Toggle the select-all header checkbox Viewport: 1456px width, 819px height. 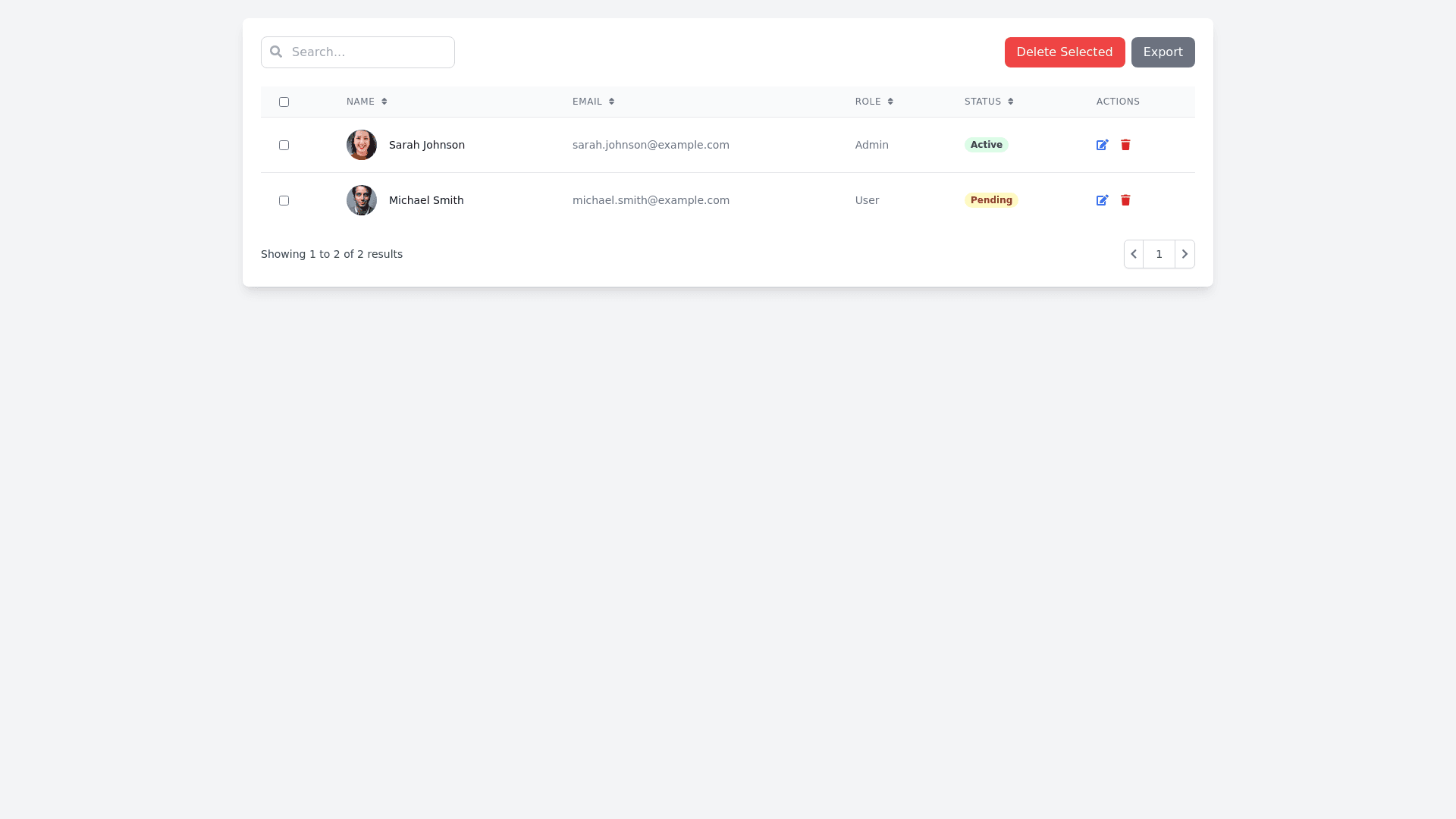tap(284, 102)
